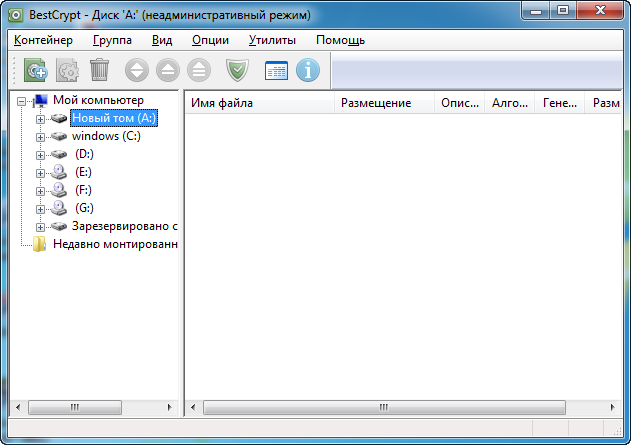Expand the windows (C:) drive node

coord(41,136)
